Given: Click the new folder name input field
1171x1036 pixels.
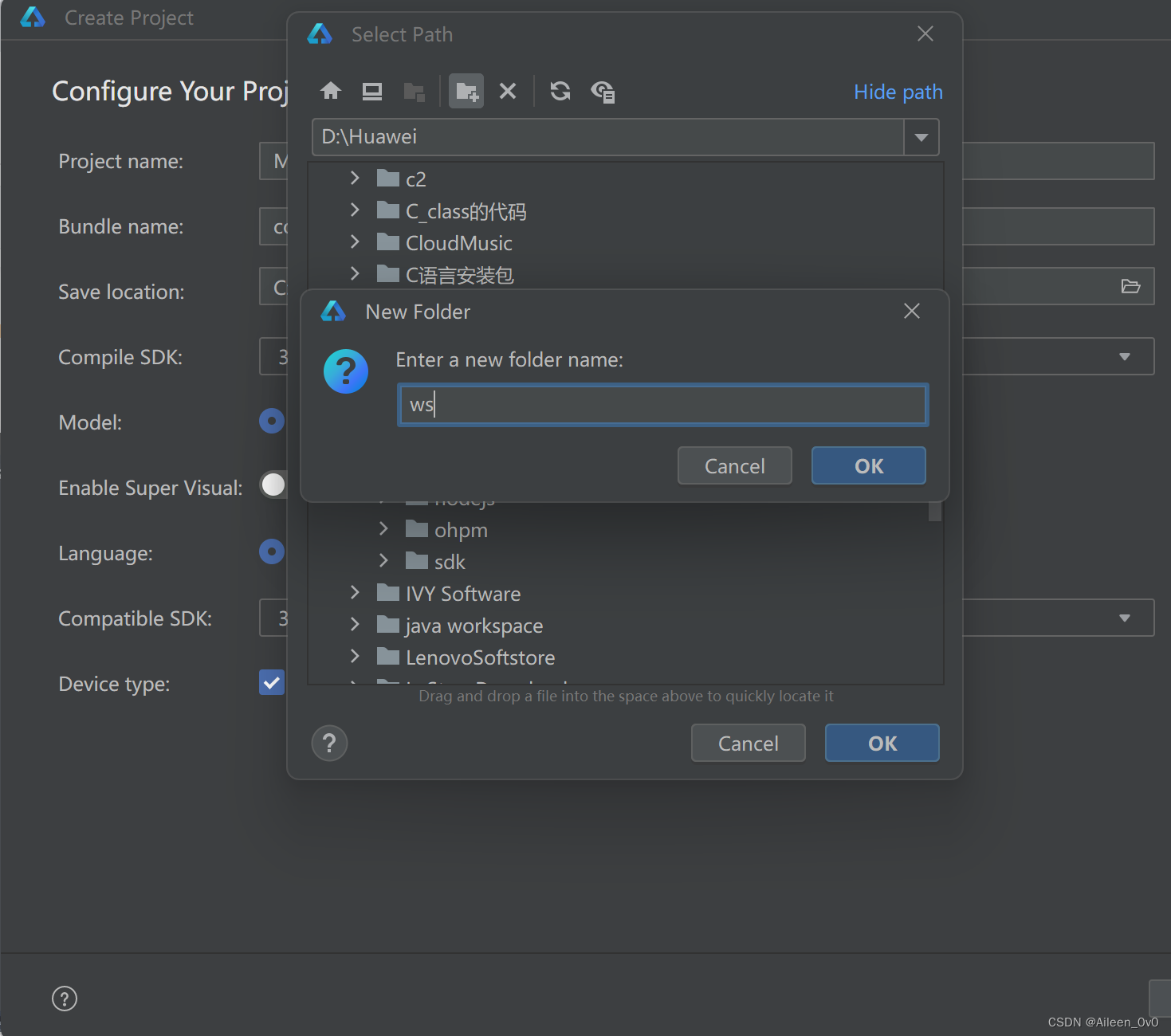Looking at the screenshot, I should (x=662, y=405).
